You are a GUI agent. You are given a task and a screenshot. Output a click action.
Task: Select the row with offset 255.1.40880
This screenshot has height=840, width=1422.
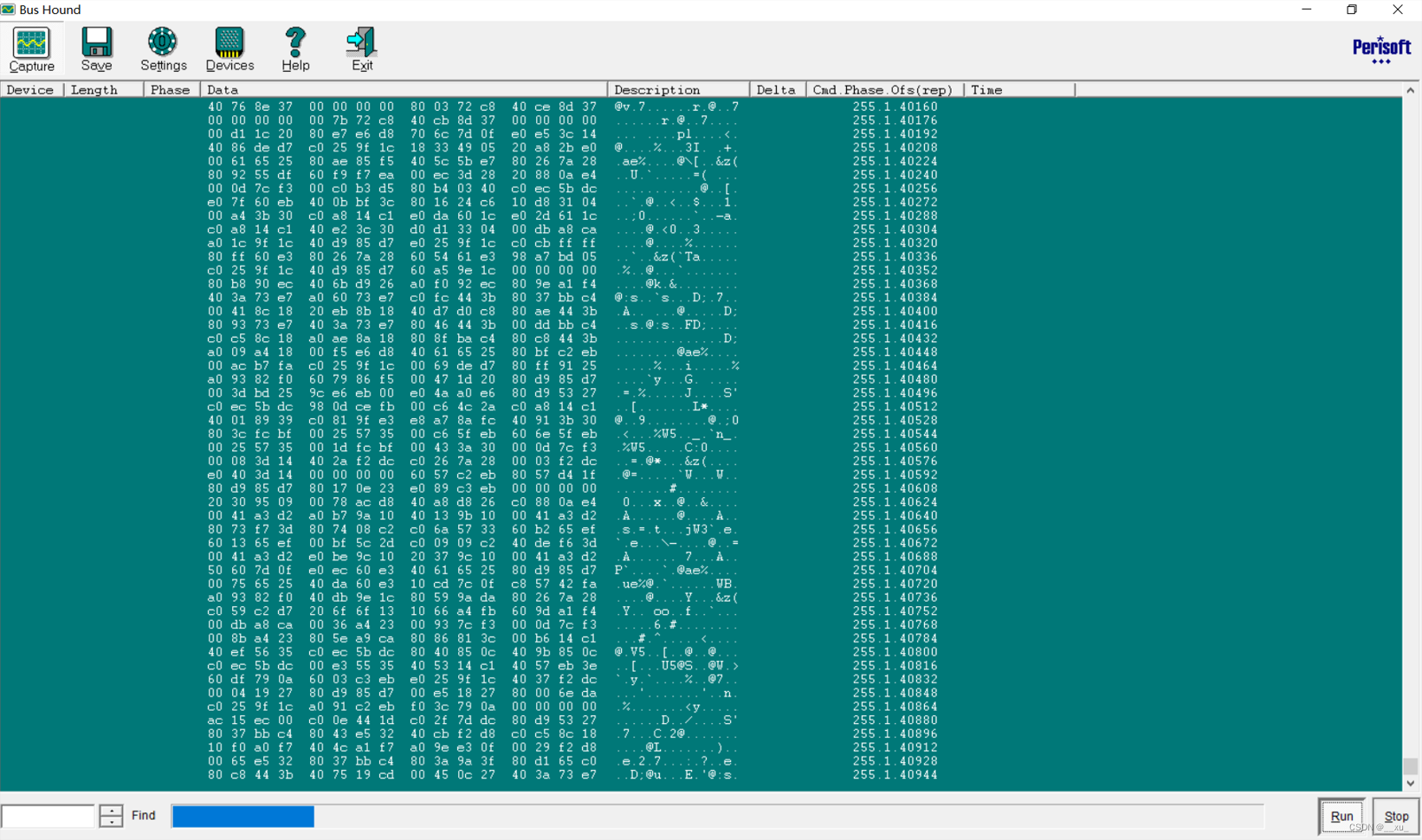coord(701,720)
